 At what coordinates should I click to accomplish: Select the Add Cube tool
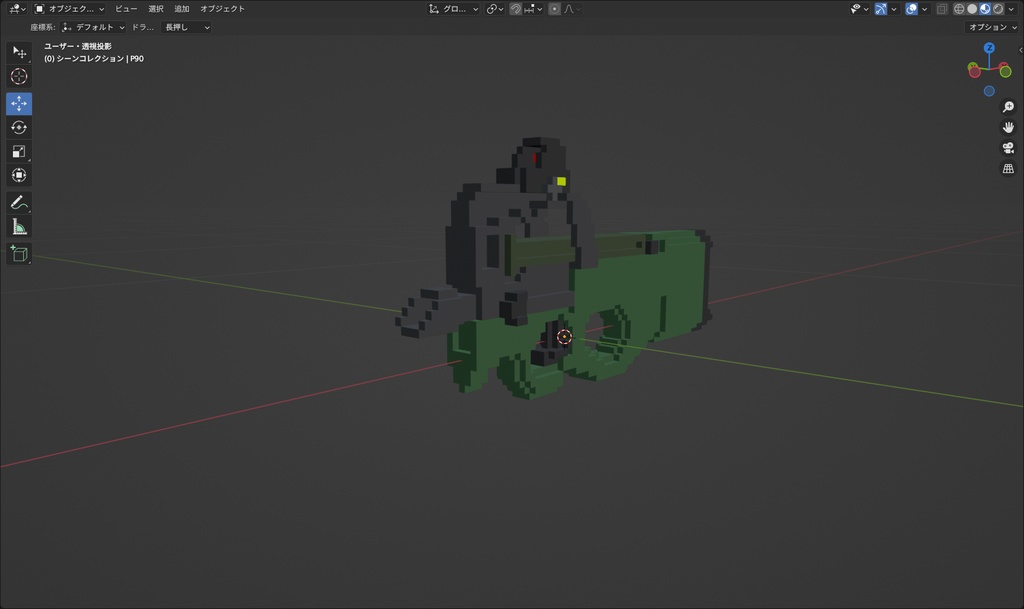pos(19,253)
